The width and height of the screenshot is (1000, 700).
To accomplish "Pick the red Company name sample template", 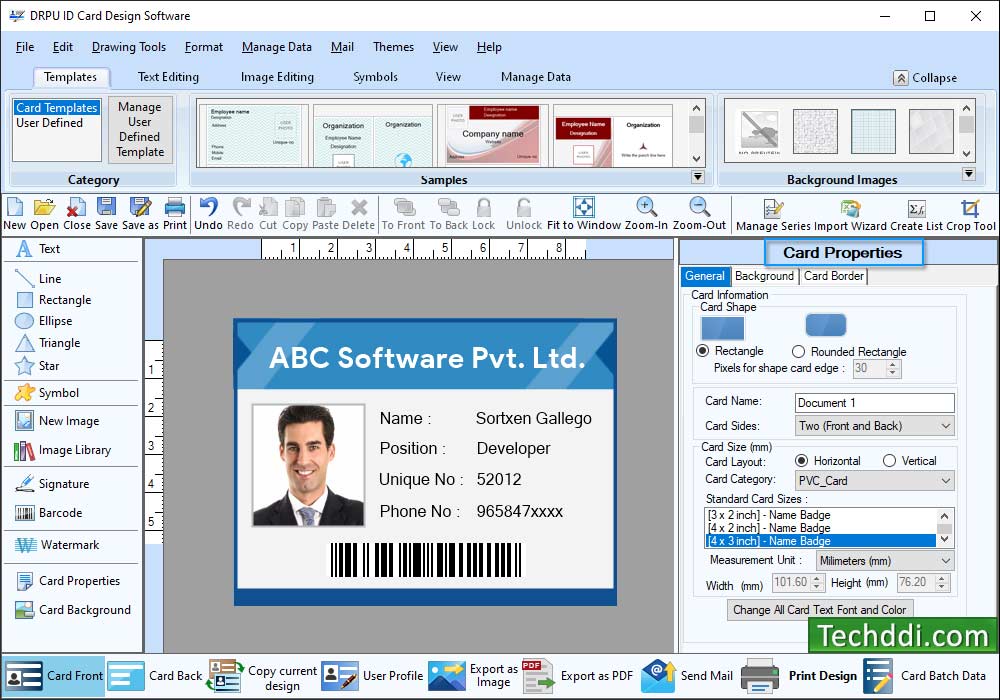I will [x=493, y=135].
